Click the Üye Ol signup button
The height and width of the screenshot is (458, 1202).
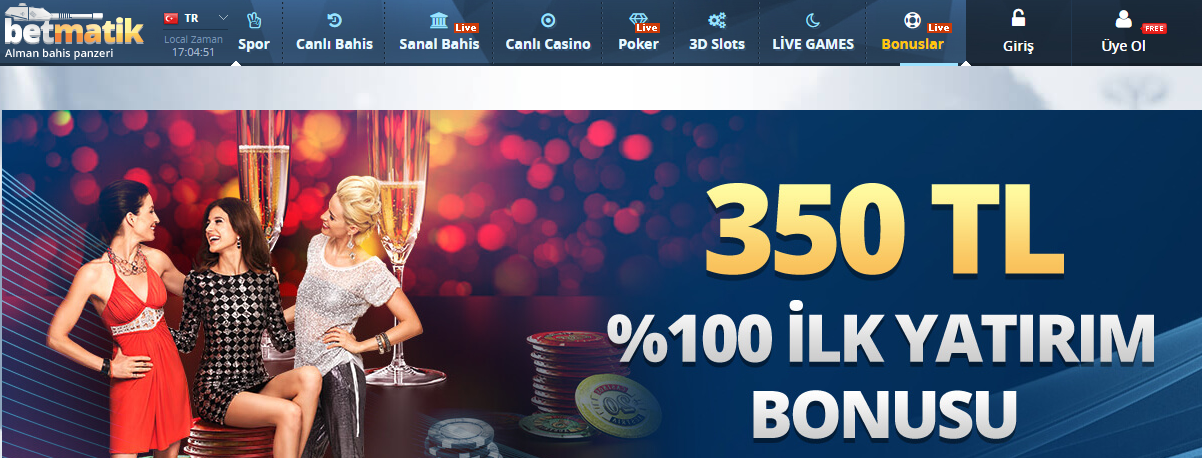tap(1124, 33)
